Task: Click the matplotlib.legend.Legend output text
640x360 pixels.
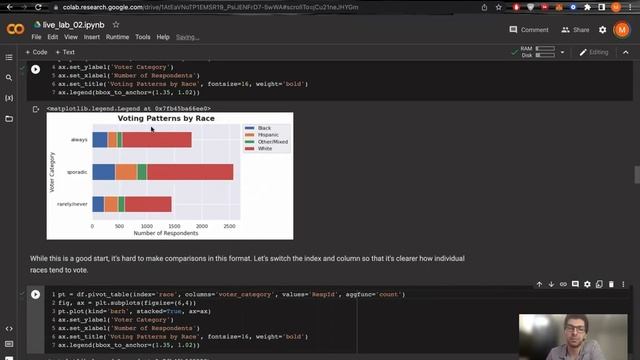Action: pos(129,109)
